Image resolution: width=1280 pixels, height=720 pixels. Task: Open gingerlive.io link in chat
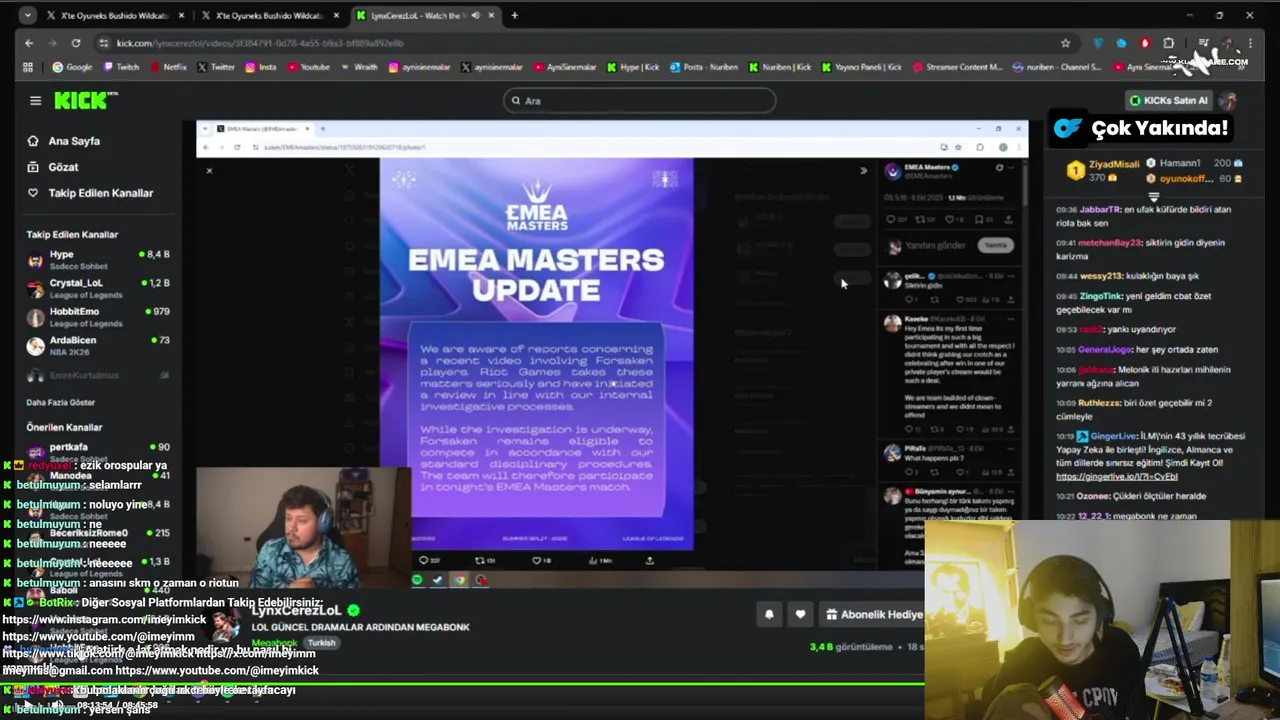point(1117,477)
